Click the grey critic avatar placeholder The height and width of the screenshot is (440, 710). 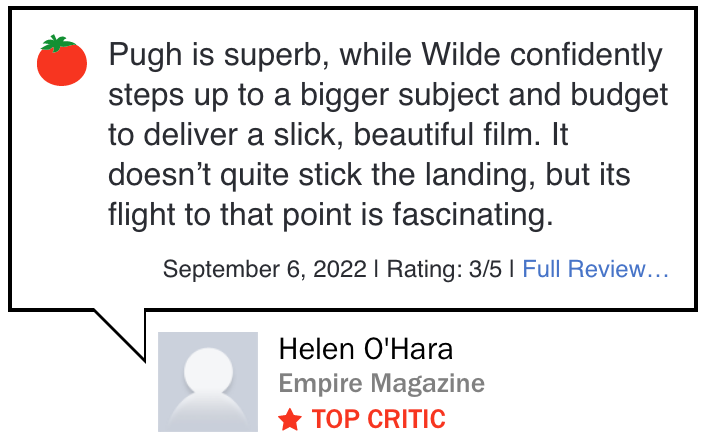pyautogui.click(x=208, y=382)
